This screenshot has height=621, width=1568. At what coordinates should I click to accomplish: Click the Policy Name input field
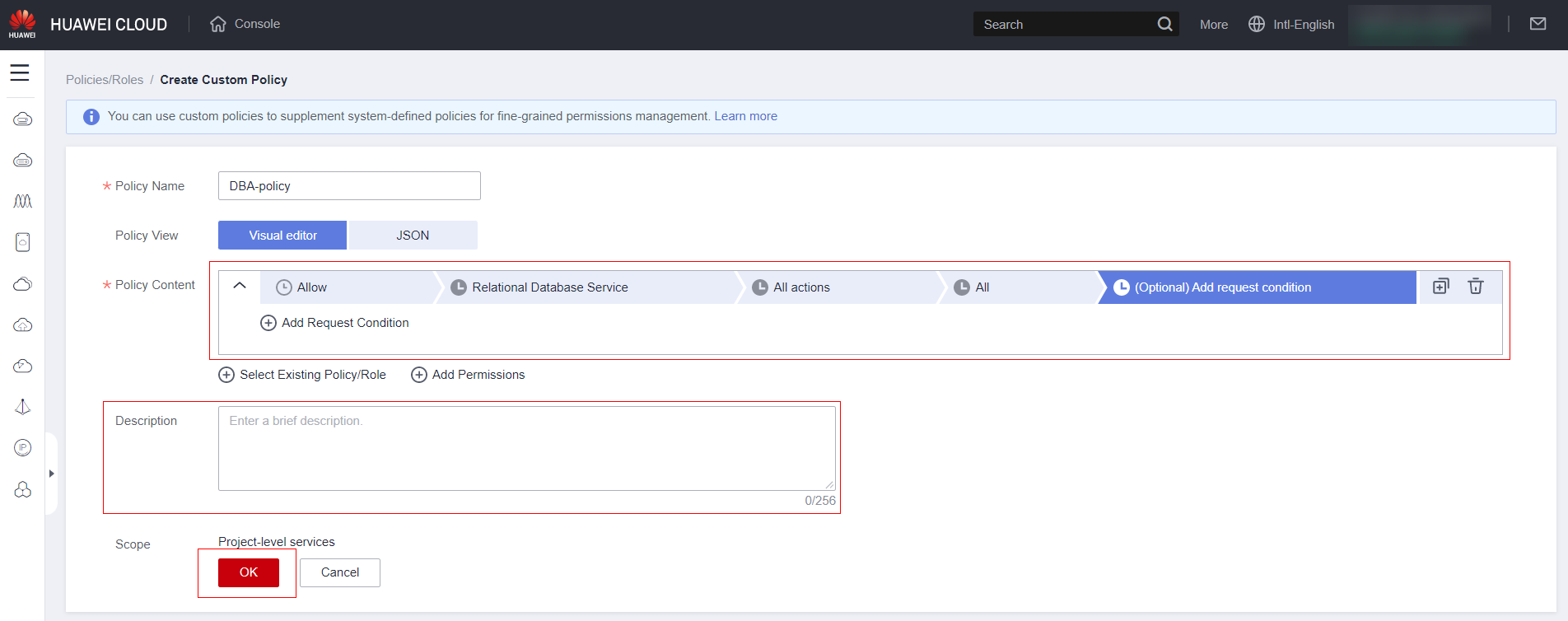tap(349, 186)
